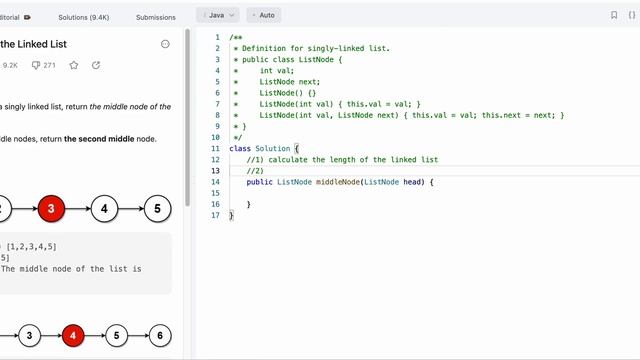The height and width of the screenshot is (360, 640).
Task: Click node 5 in the second diagram
Action: click(x=116, y=336)
